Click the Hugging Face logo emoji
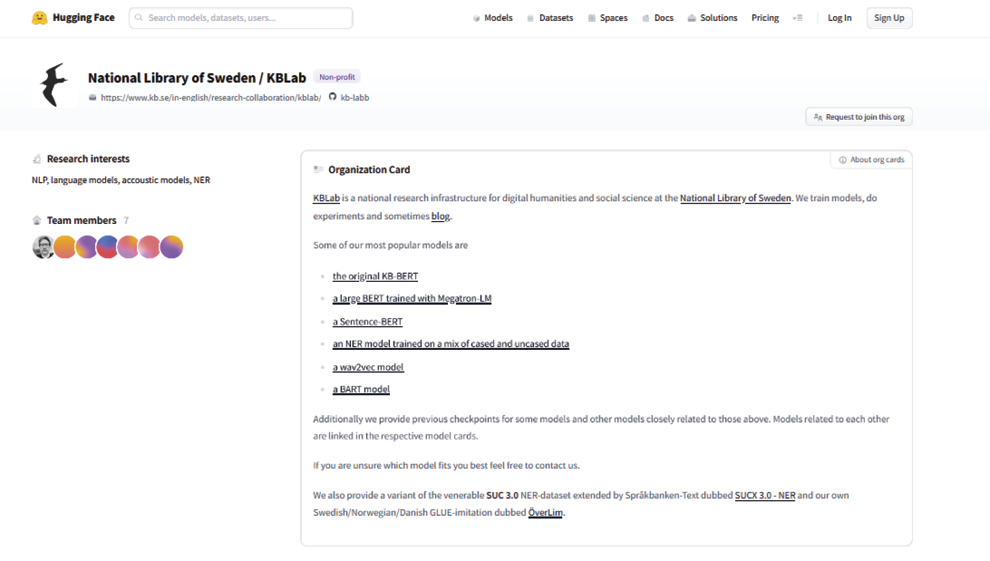990x561 pixels. tap(40, 18)
